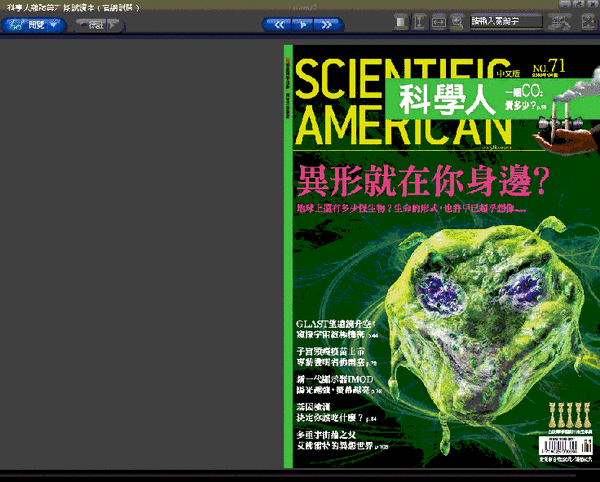
Task: Click the fit-to-width icon
Action: coord(439,22)
